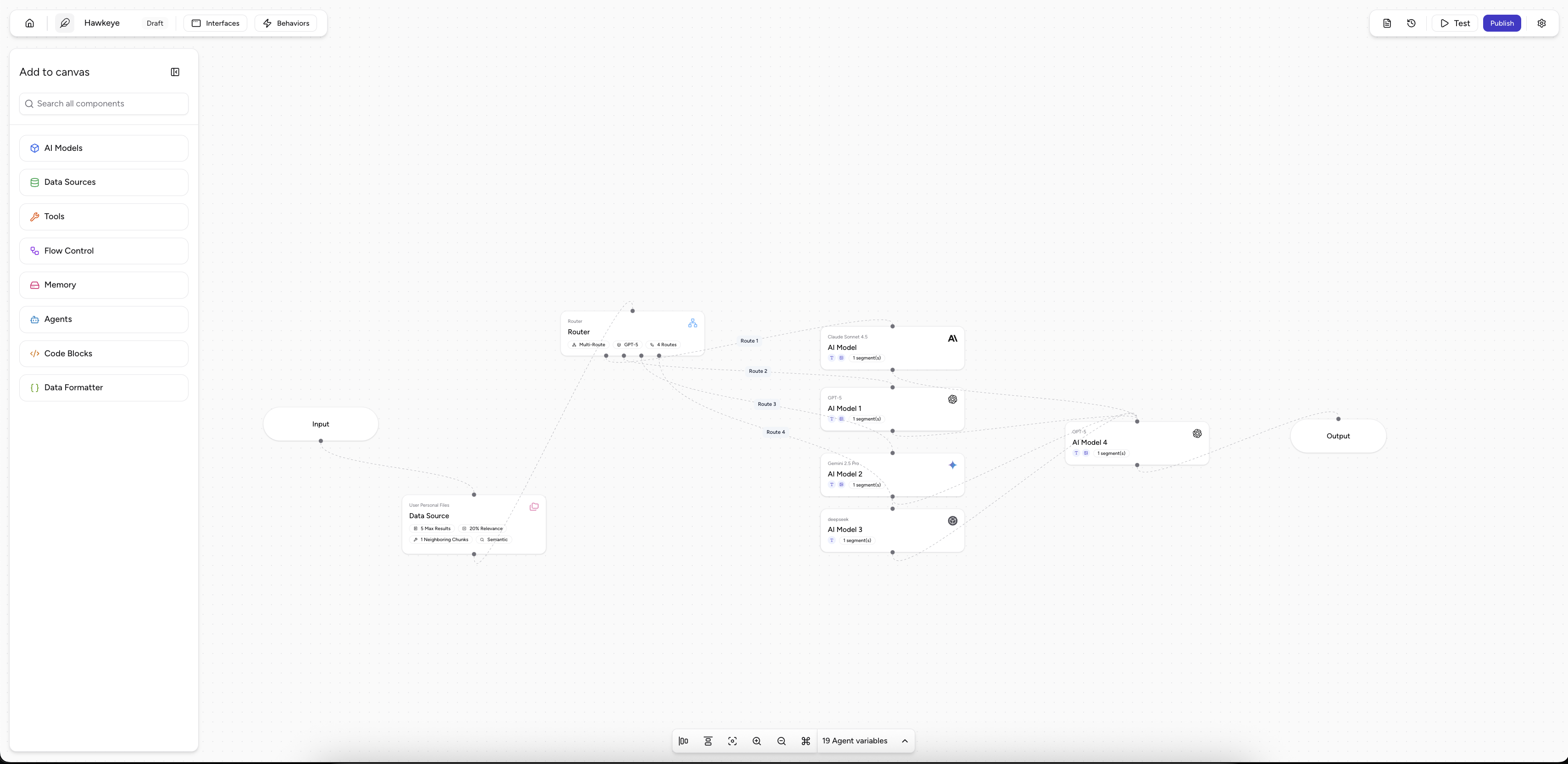The image size is (1568, 764).
Task: Expand the AI Models component category
Action: [104, 148]
